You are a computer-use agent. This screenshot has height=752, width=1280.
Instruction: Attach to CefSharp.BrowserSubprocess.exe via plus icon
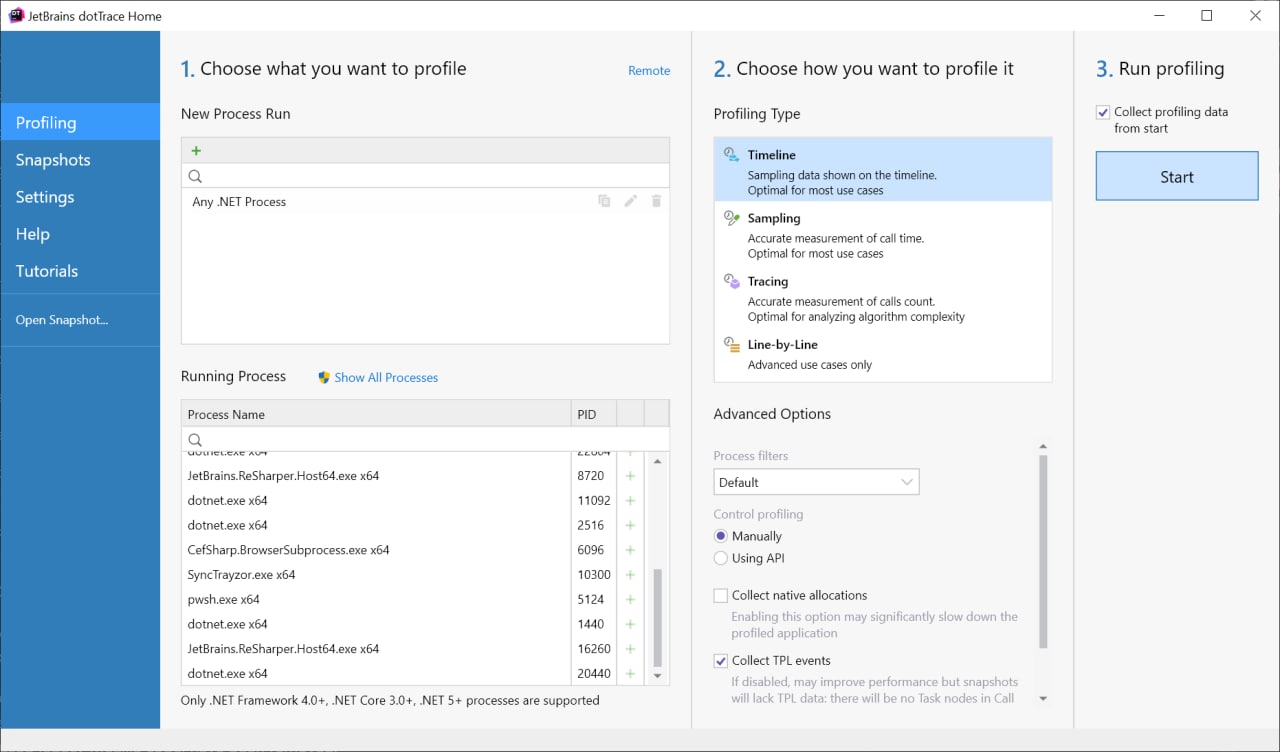(630, 550)
